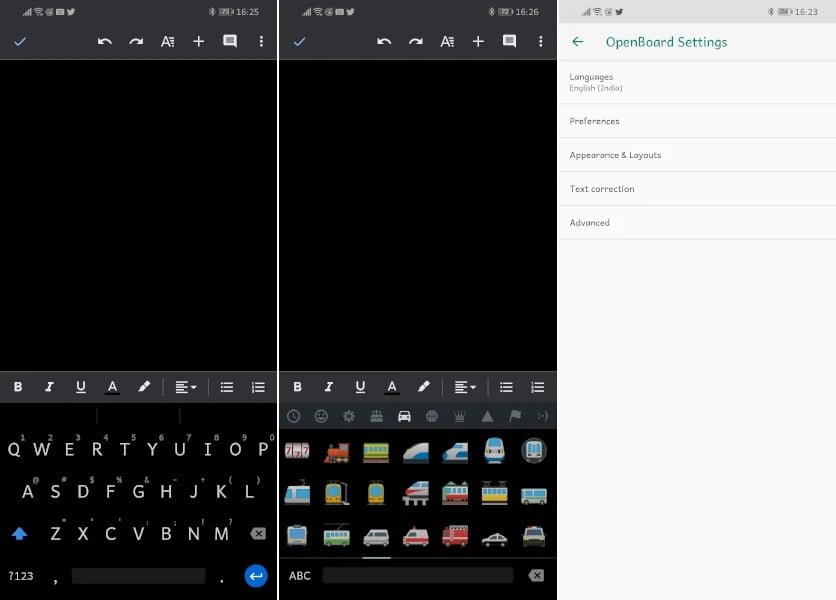Open Text correction setting

tap(697, 189)
